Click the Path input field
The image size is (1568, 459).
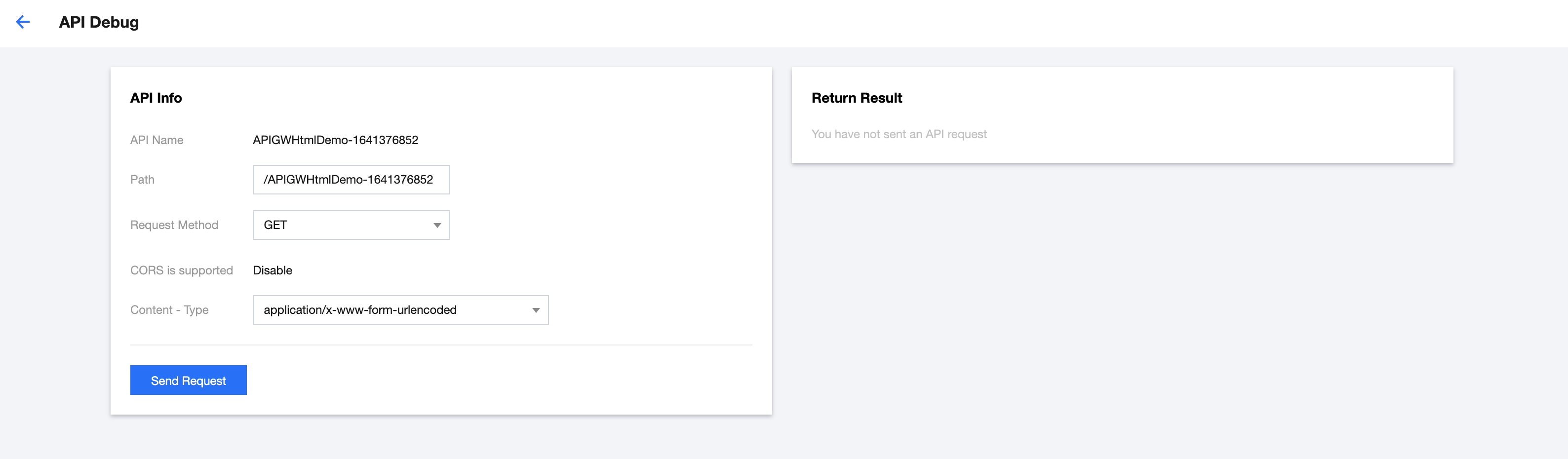[351, 180]
